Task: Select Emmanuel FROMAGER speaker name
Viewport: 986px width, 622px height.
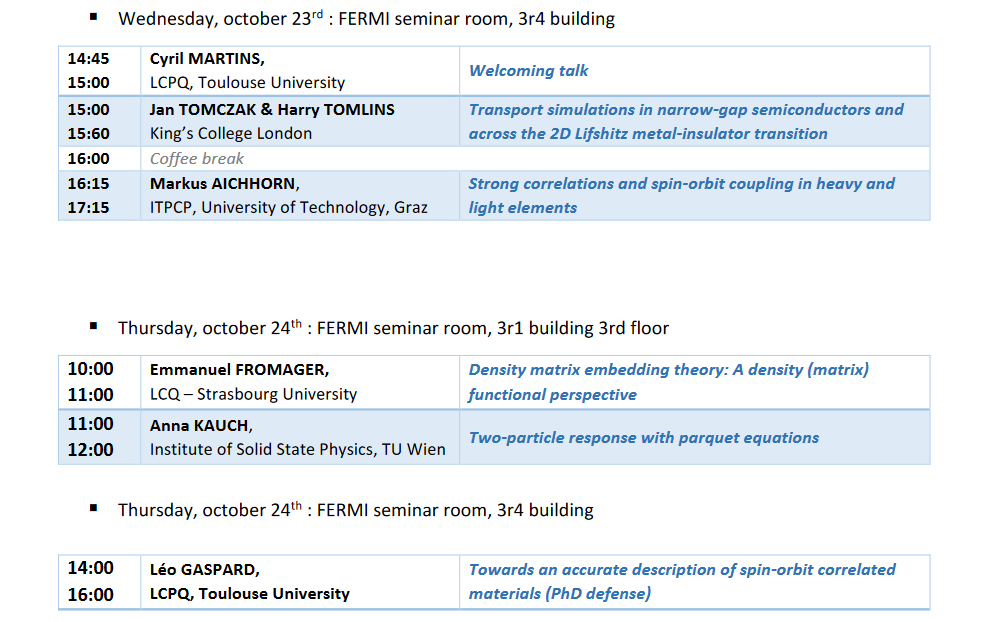Action: point(240,370)
